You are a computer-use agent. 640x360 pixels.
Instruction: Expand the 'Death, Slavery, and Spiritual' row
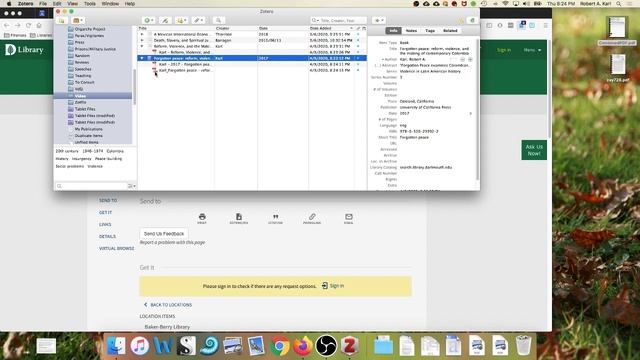[142, 40]
